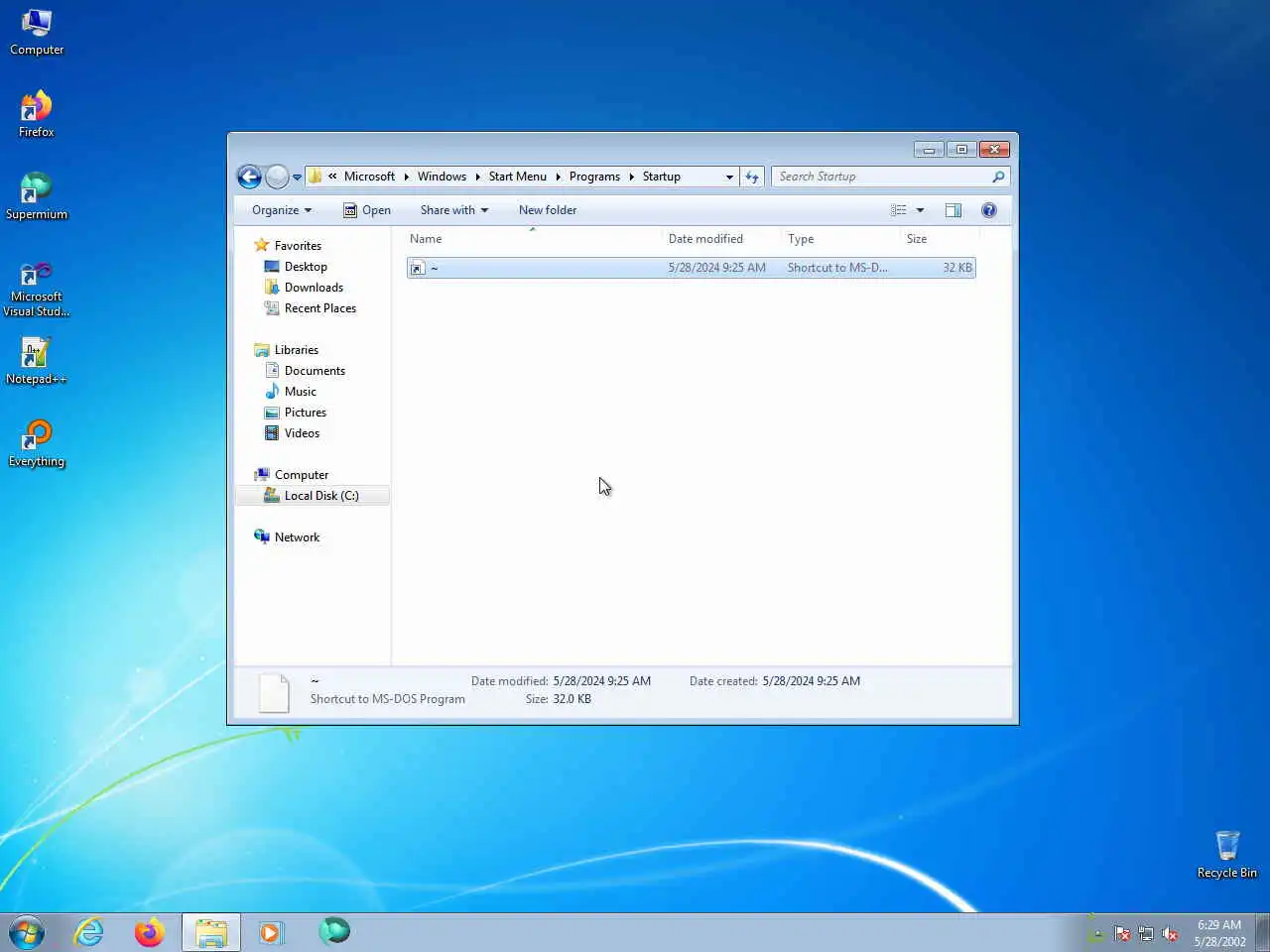This screenshot has height=952, width=1270.
Task: Open the Organize dropdown menu
Action: pyautogui.click(x=282, y=210)
